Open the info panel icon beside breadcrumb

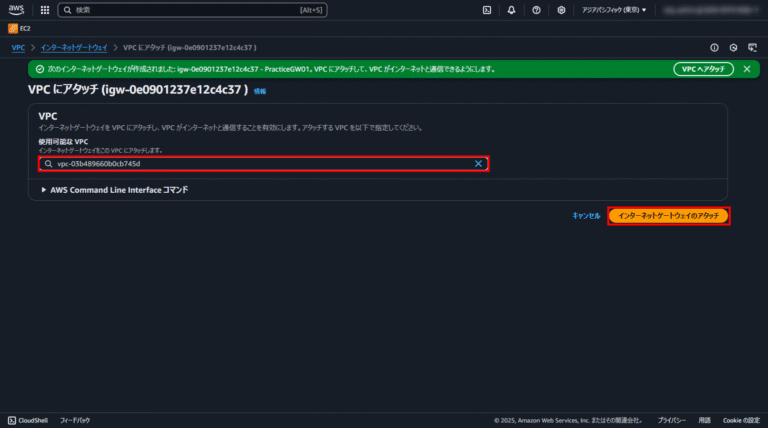coord(714,47)
